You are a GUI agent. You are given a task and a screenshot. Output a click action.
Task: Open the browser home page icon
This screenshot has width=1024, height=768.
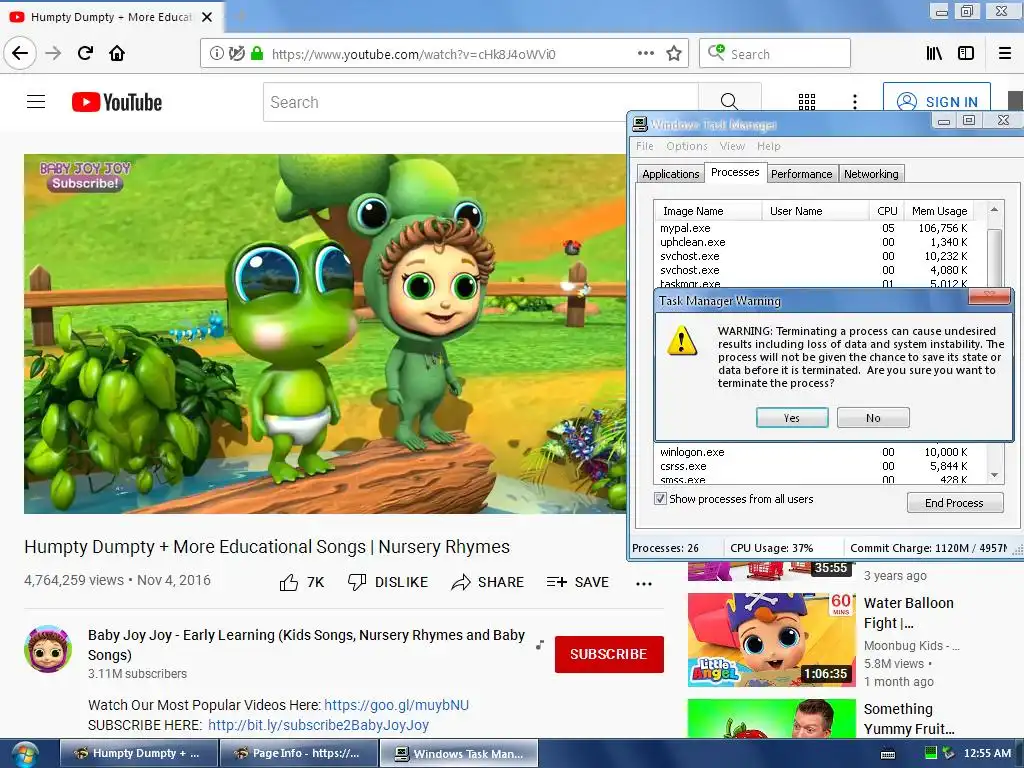(x=117, y=53)
